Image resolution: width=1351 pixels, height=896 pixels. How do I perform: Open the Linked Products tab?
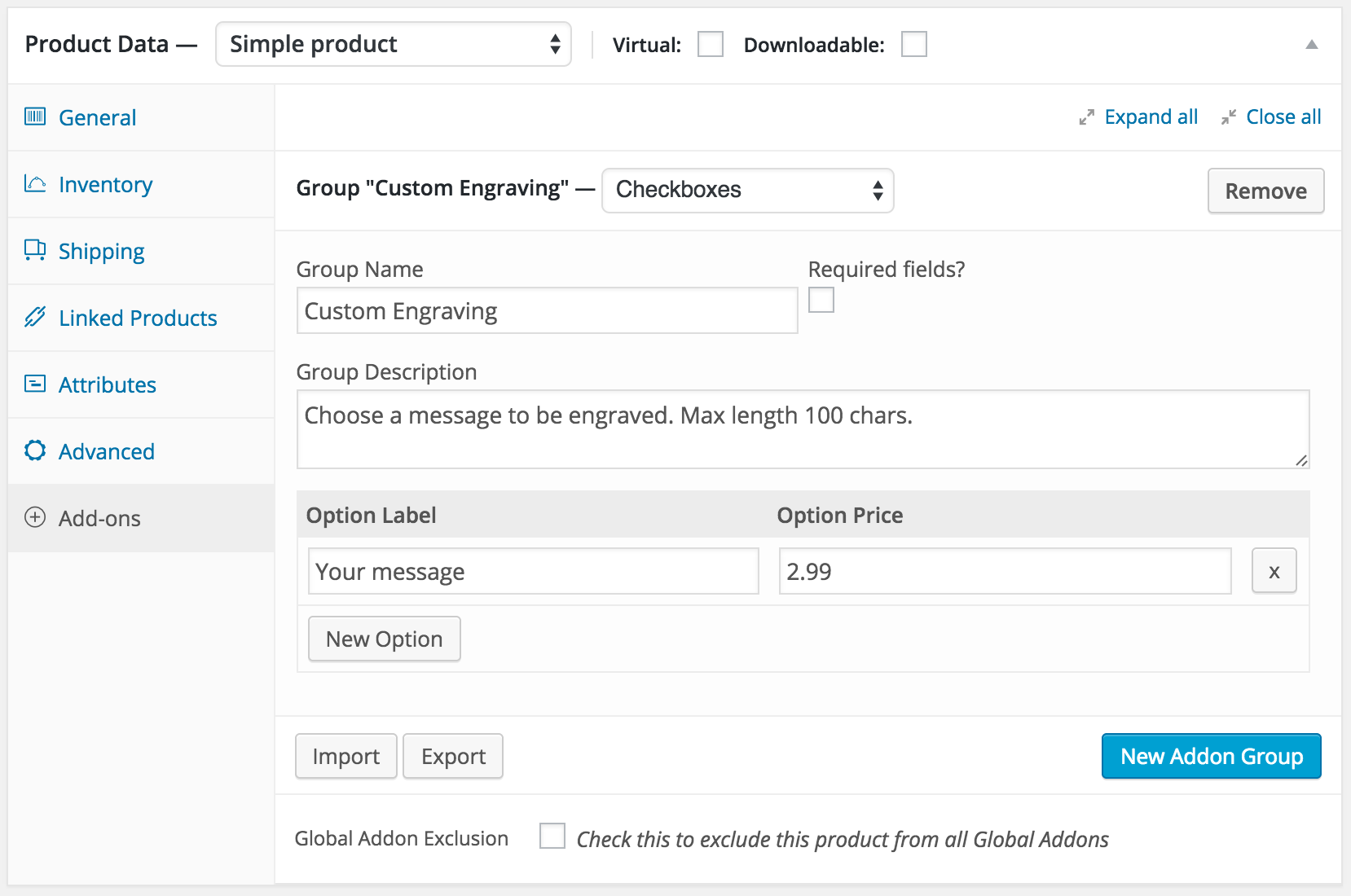(x=138, y=318)
